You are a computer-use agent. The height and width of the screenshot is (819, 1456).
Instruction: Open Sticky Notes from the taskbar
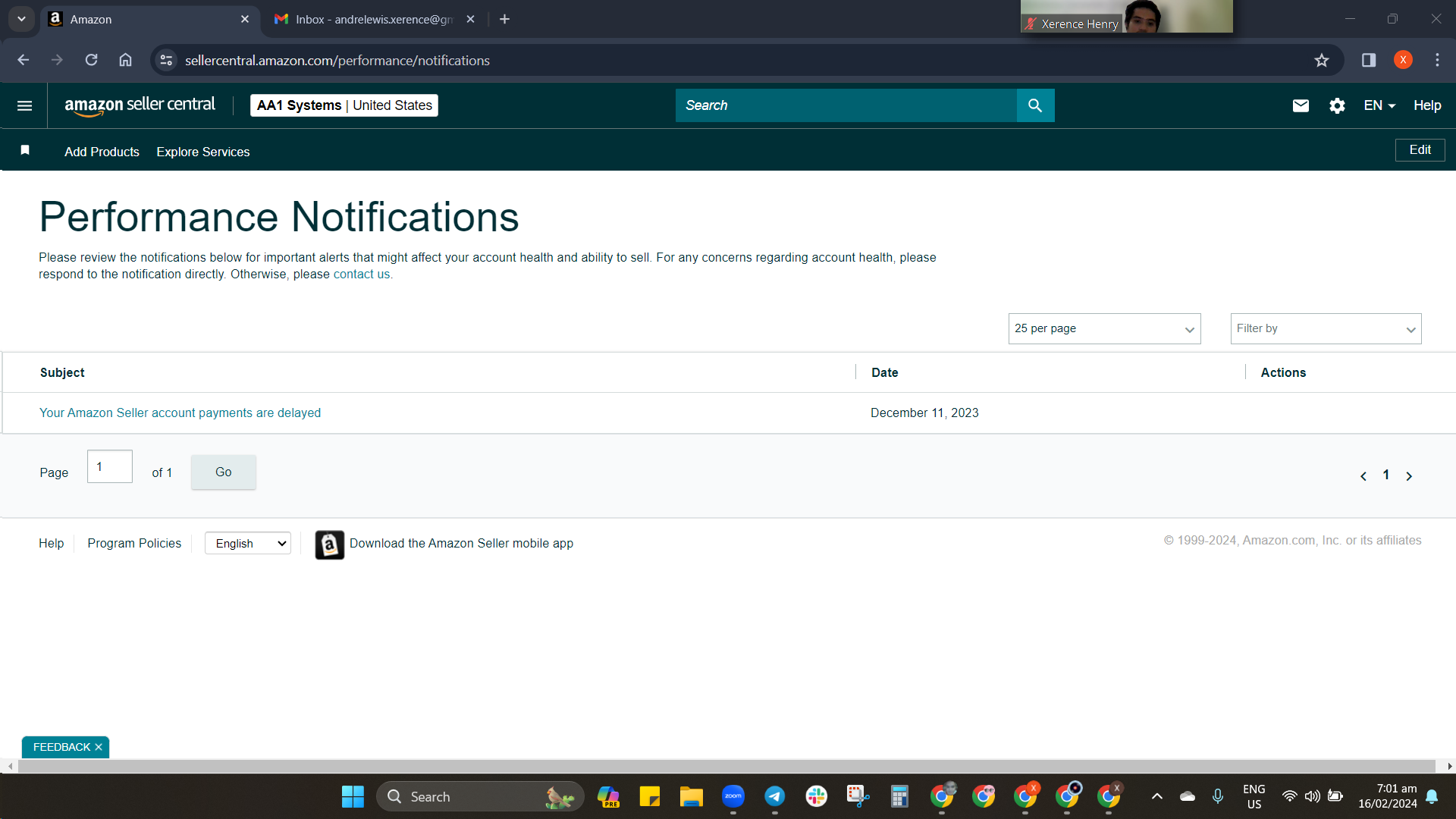[650, 796]
